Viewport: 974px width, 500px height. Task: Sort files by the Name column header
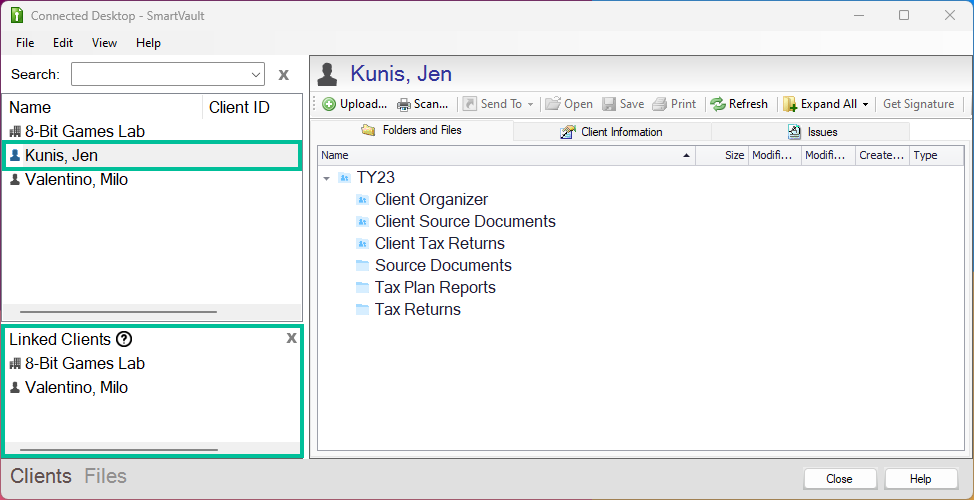coord(506,155)
